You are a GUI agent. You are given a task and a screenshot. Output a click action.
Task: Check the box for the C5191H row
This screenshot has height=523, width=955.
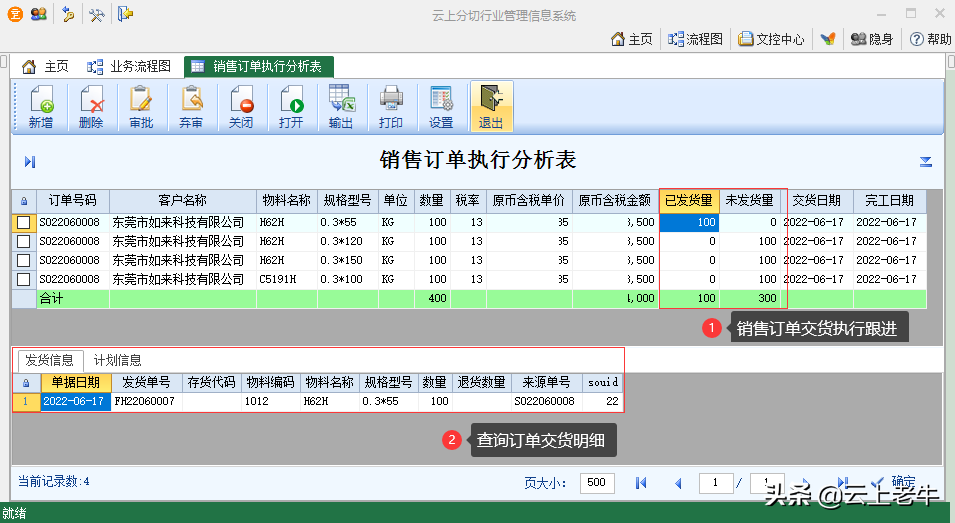pyautogui.click(x=24, y=279)
